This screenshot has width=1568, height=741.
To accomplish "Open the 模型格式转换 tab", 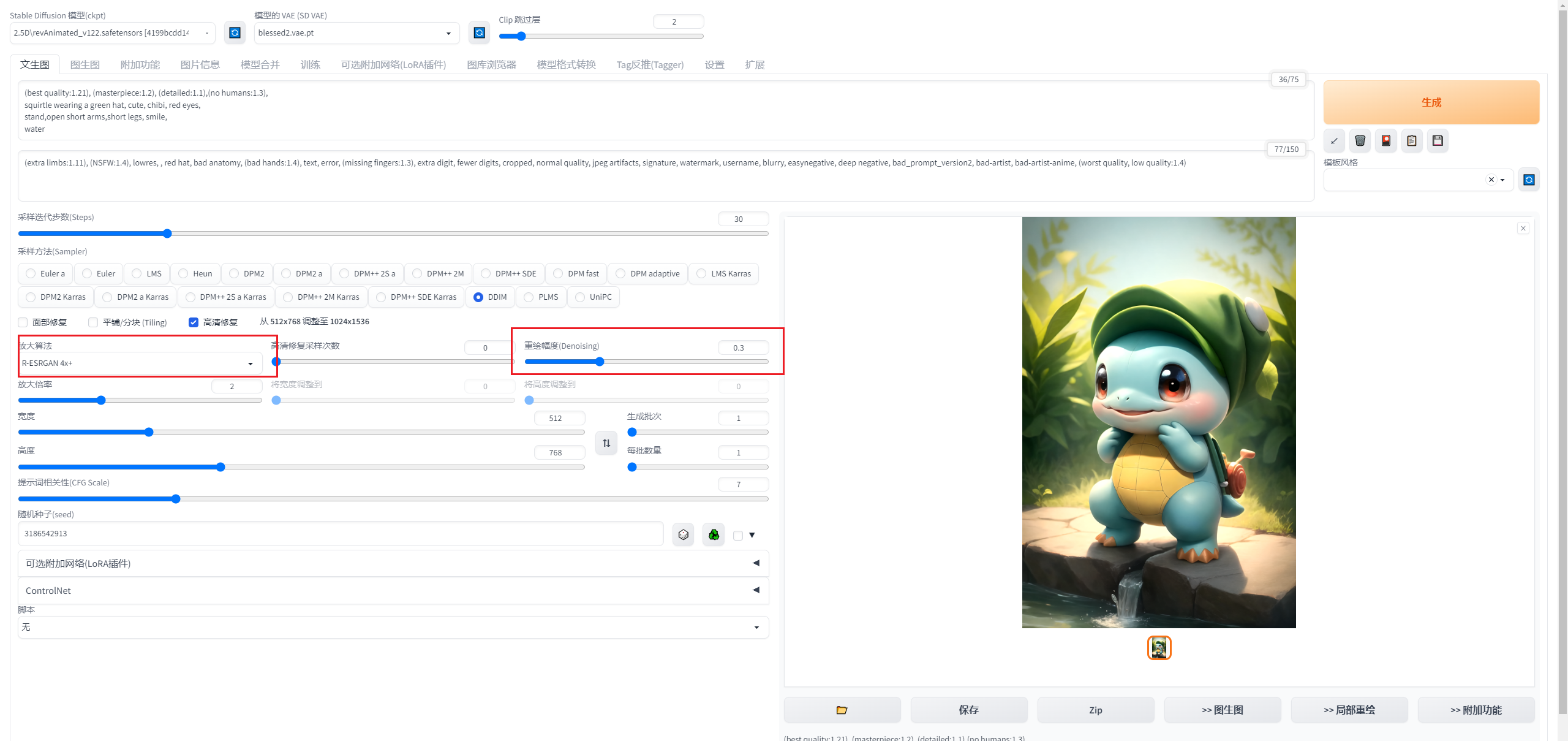I will pyautogui.click(x=567, y=64).
